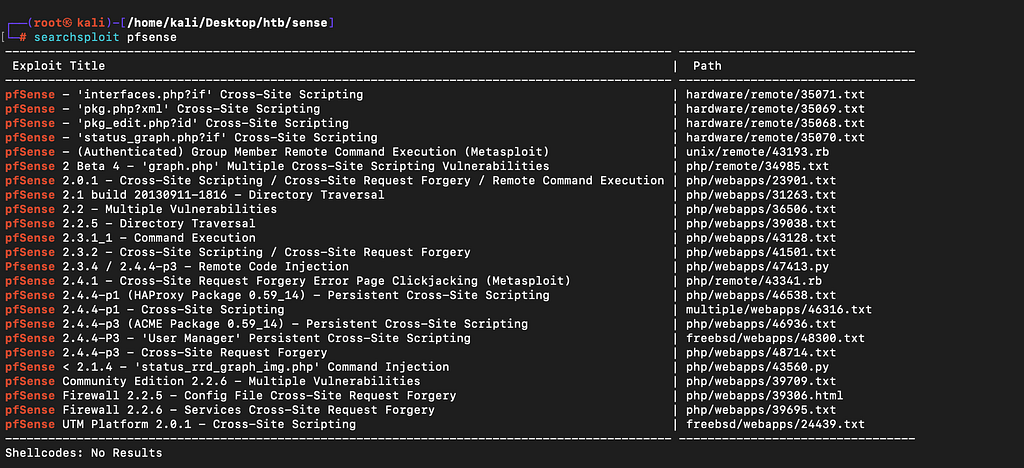The image size is (1024, 468).
Task: Click pfSense 2.2.5 - Directory Traversal title
Action: [x=131, y=224]
